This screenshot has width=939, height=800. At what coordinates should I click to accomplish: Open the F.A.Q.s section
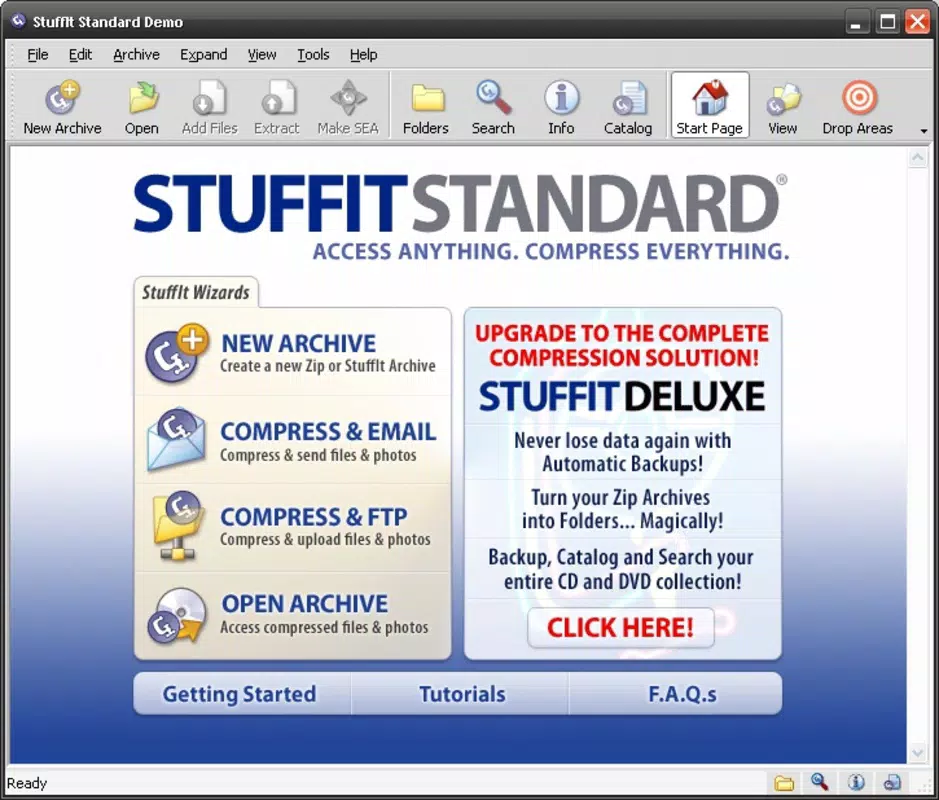coord(682,694)
